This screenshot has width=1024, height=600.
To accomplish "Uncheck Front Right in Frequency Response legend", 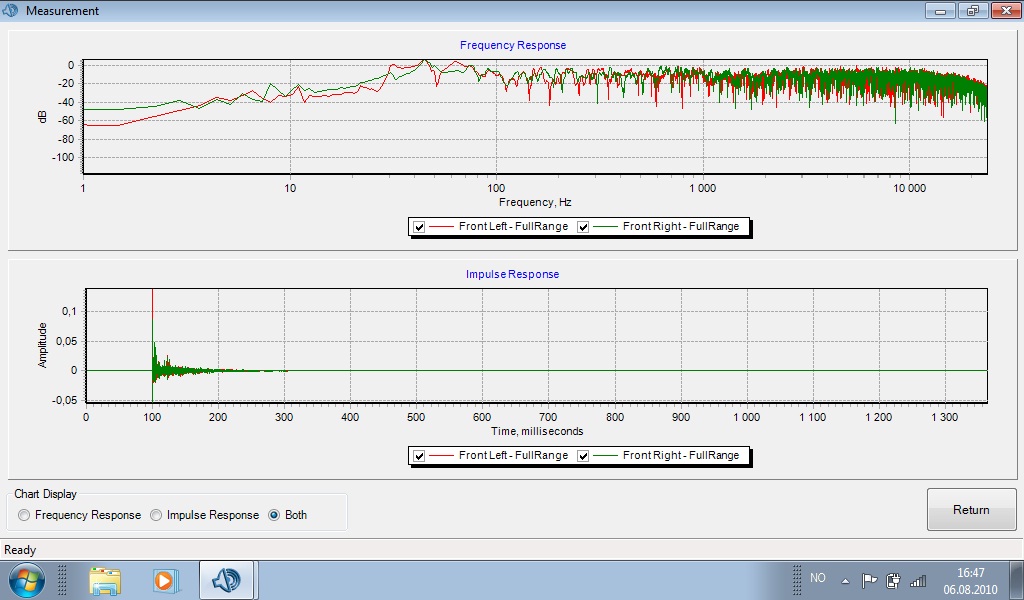I will [x=584, y=227].
